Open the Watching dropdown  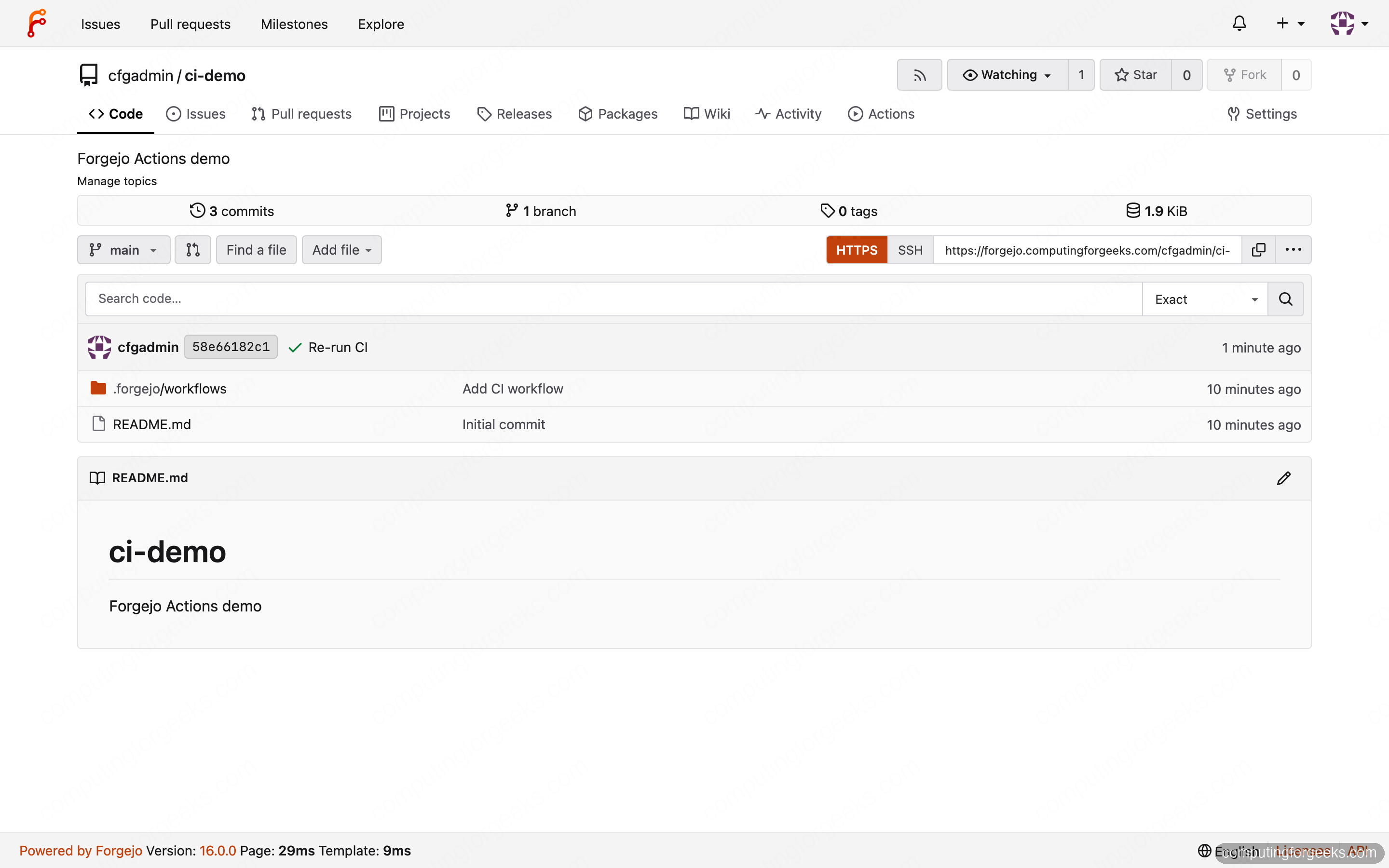coord(1008,75)
